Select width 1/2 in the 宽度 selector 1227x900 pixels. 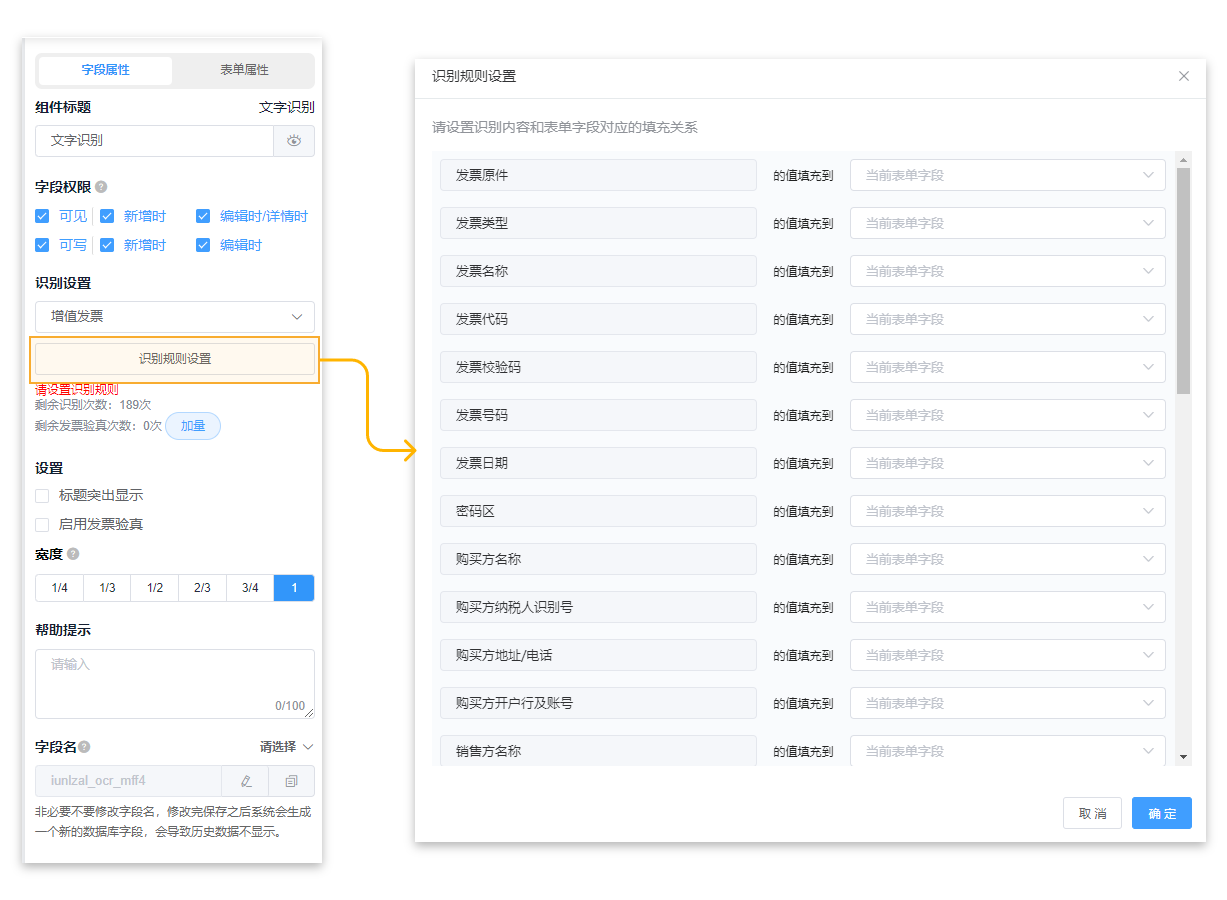click(154, 587)
